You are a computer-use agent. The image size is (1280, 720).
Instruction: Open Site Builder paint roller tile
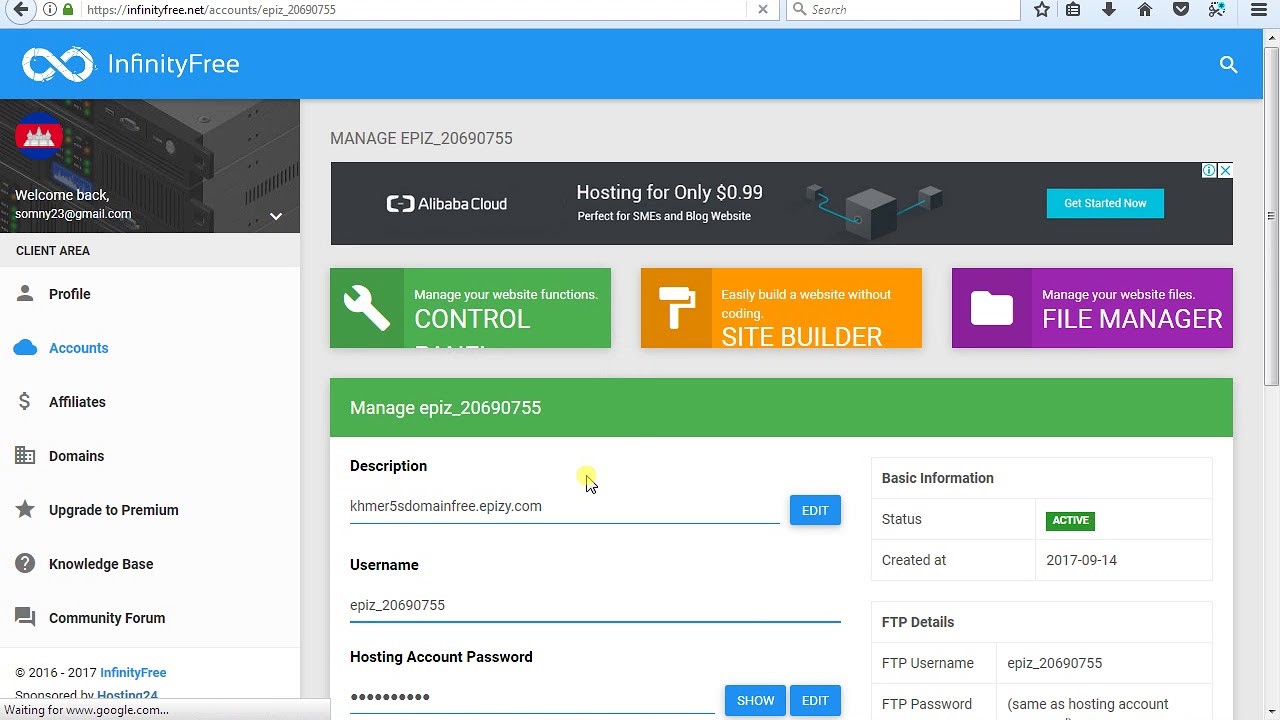pos(781,308)
